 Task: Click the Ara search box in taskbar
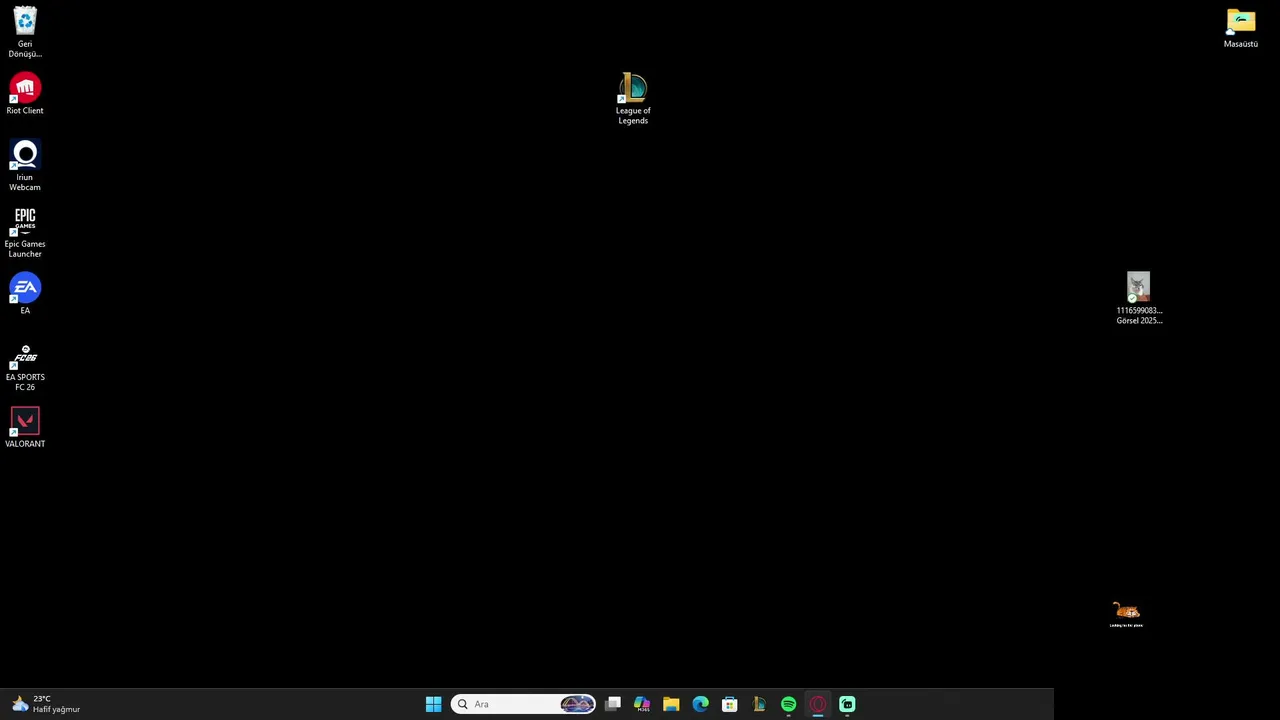[x=523, y=704]
